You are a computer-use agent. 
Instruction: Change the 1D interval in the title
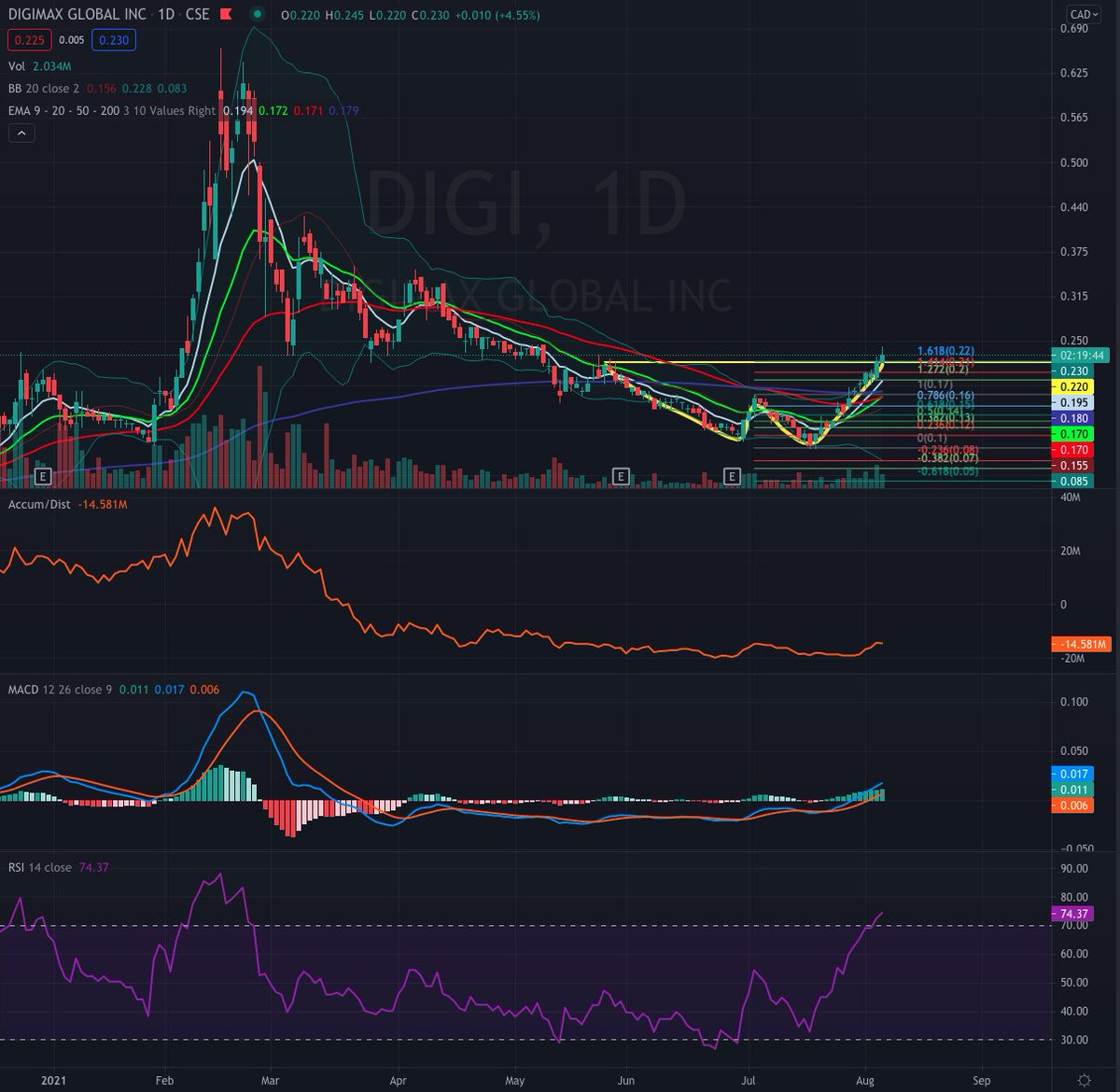pyautogui.click(x=166, y=15)
